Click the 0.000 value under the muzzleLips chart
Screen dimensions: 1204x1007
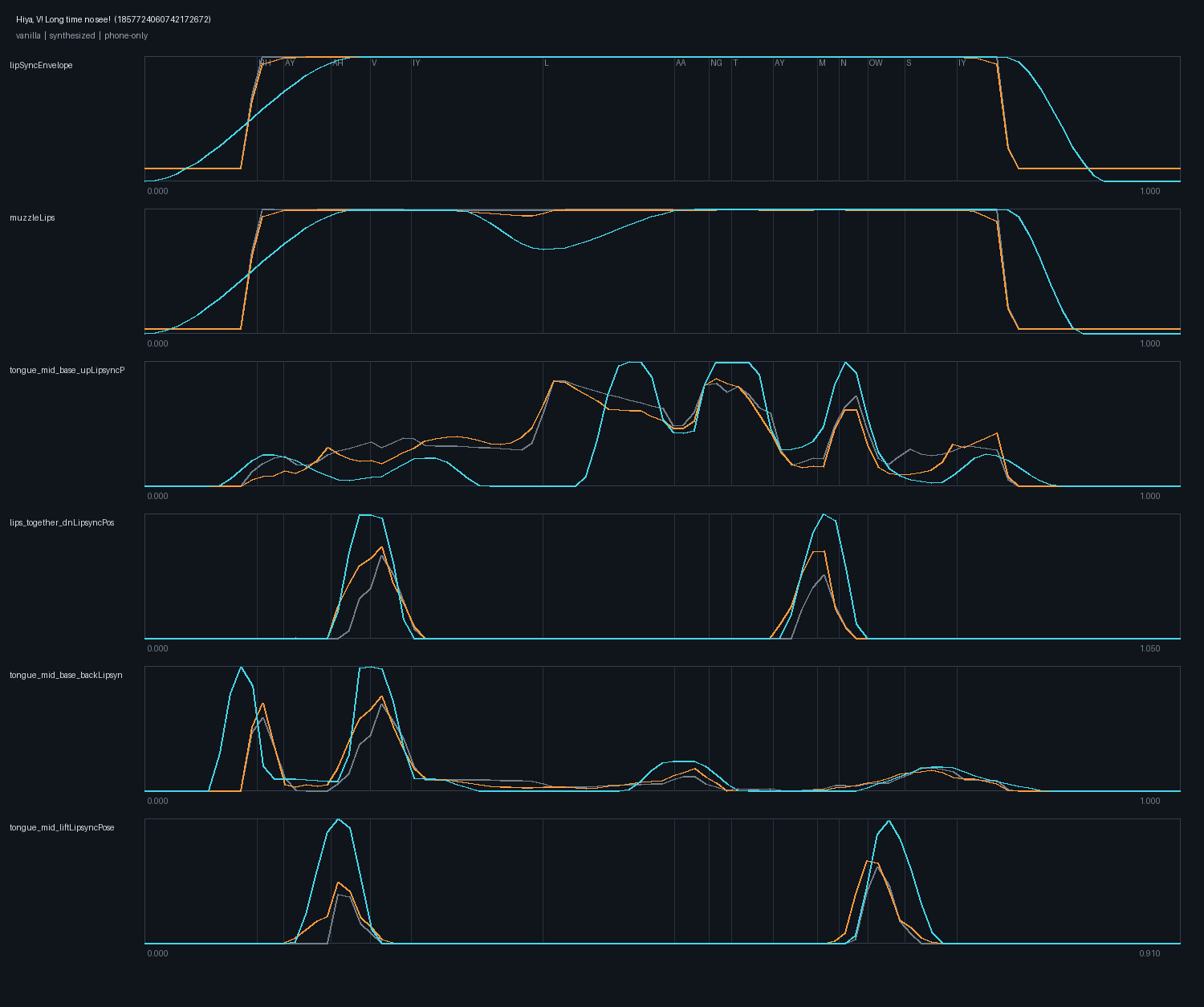pyautogui.click(x=158, y=343)
